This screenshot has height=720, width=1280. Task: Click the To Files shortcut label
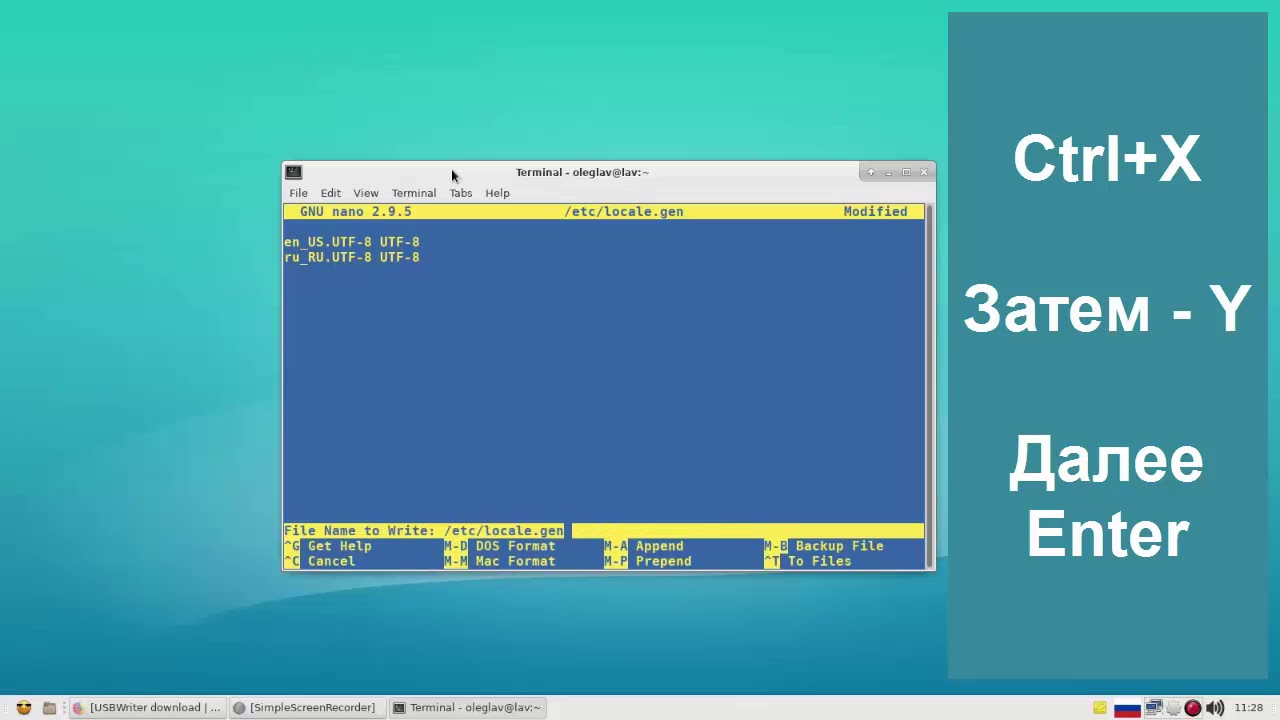coord(820,561)
